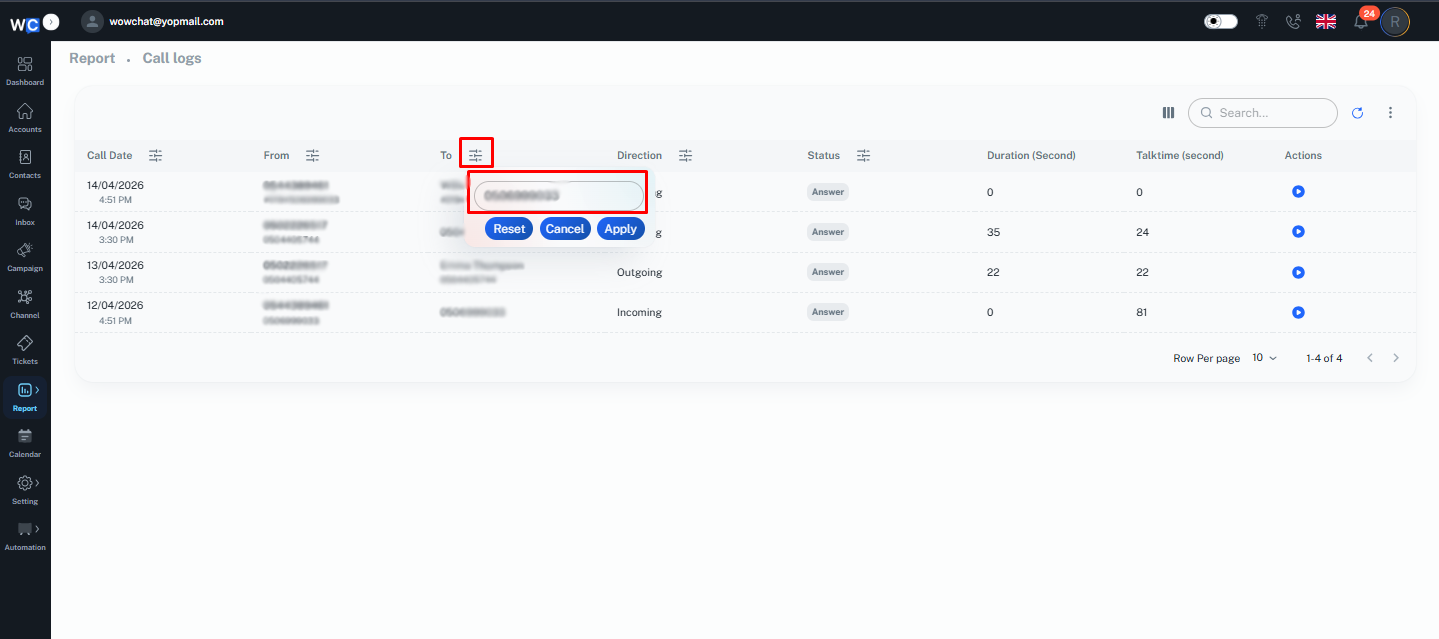Go to next page arrow
1439x639 pixels.
click(x=1396, y=358)
